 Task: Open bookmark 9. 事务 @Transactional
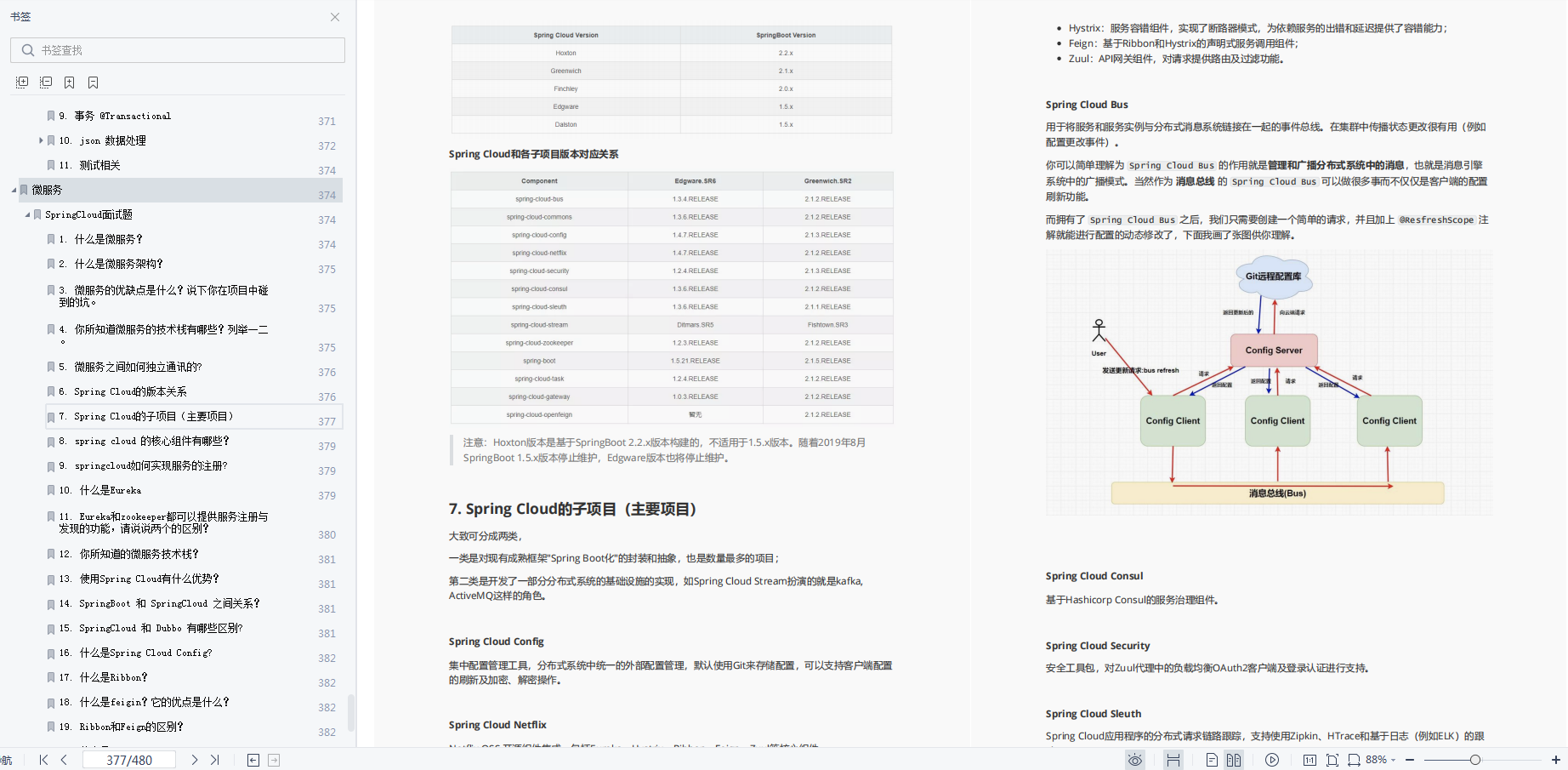click(115, 116)
